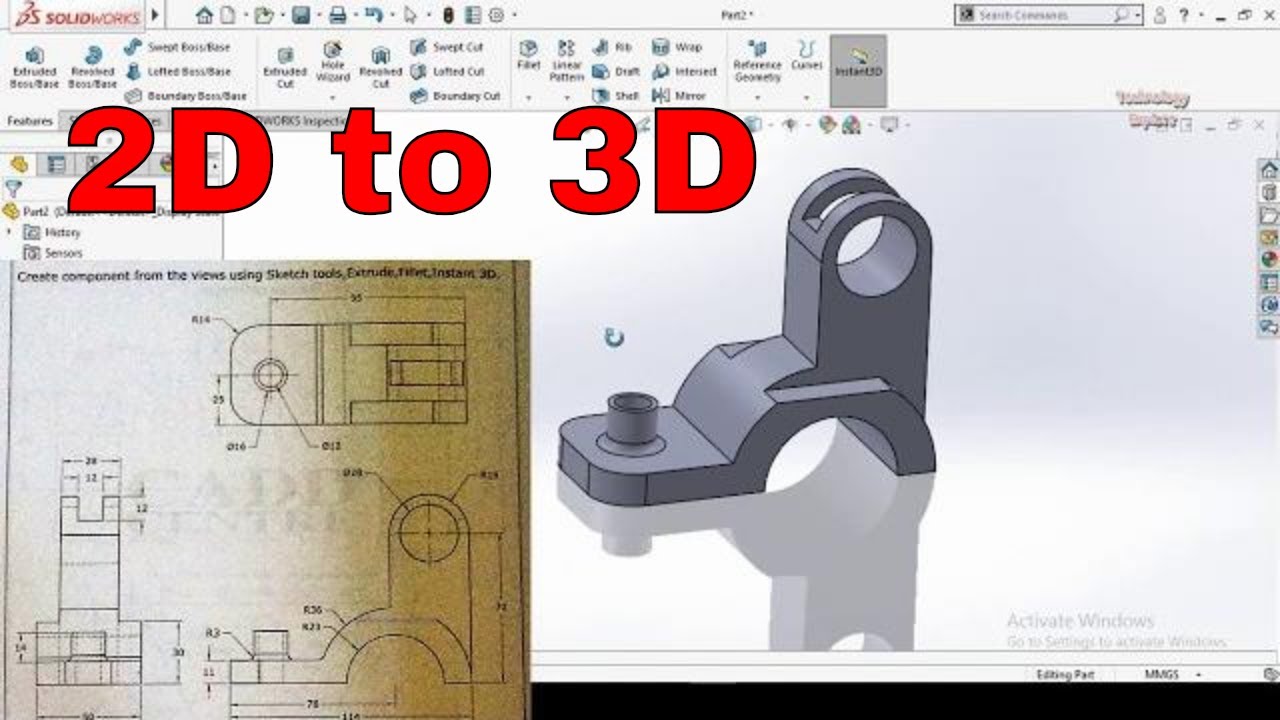This screenshot has height=720, width=1280.
Task: Open the search commands dropdown arrow
Action: 1138,15
